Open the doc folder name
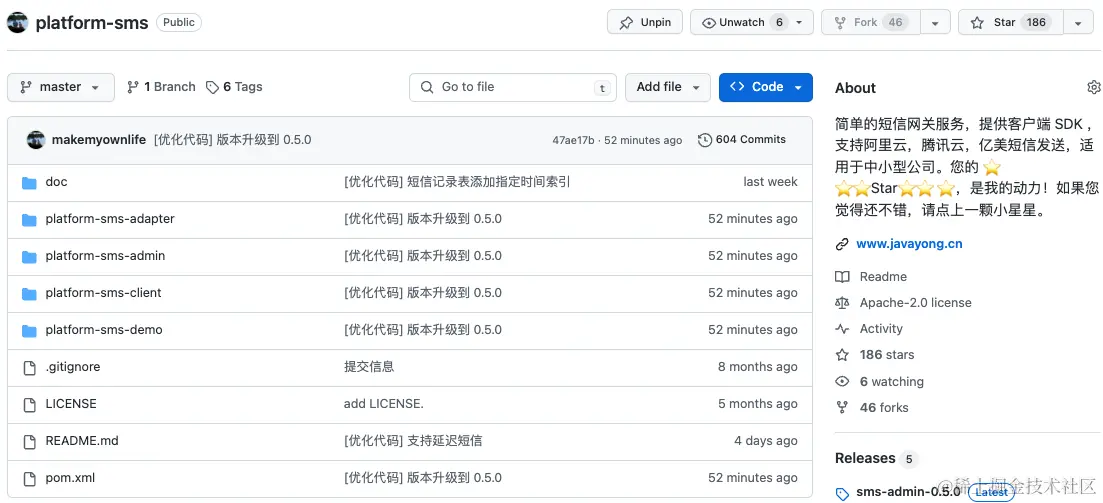Image resolution: width=1103 pixels, height=503 pixels. coord(56,182)
